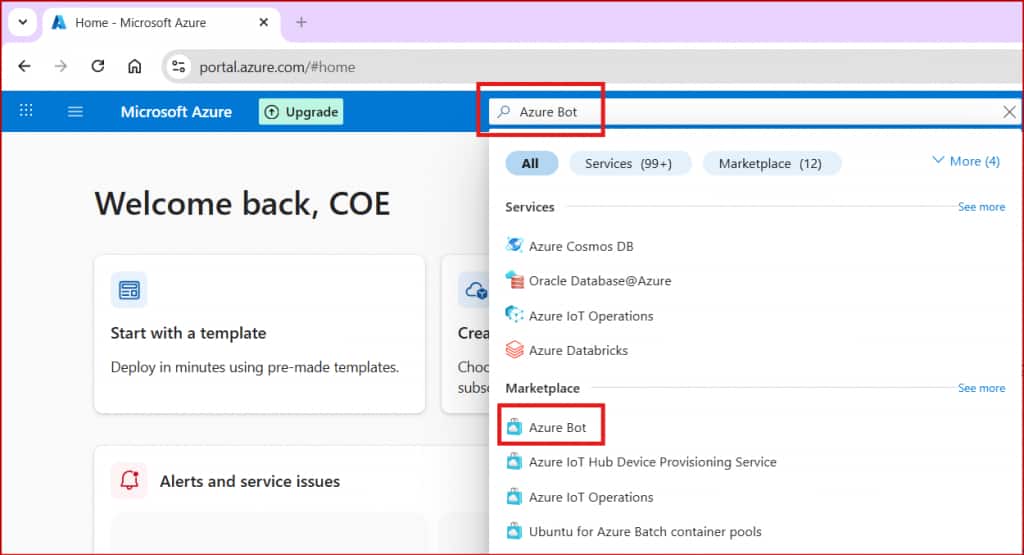Click the Upgrade button
The width and height of the screenshot is (1024, 555).
click(x=301, y=112)
